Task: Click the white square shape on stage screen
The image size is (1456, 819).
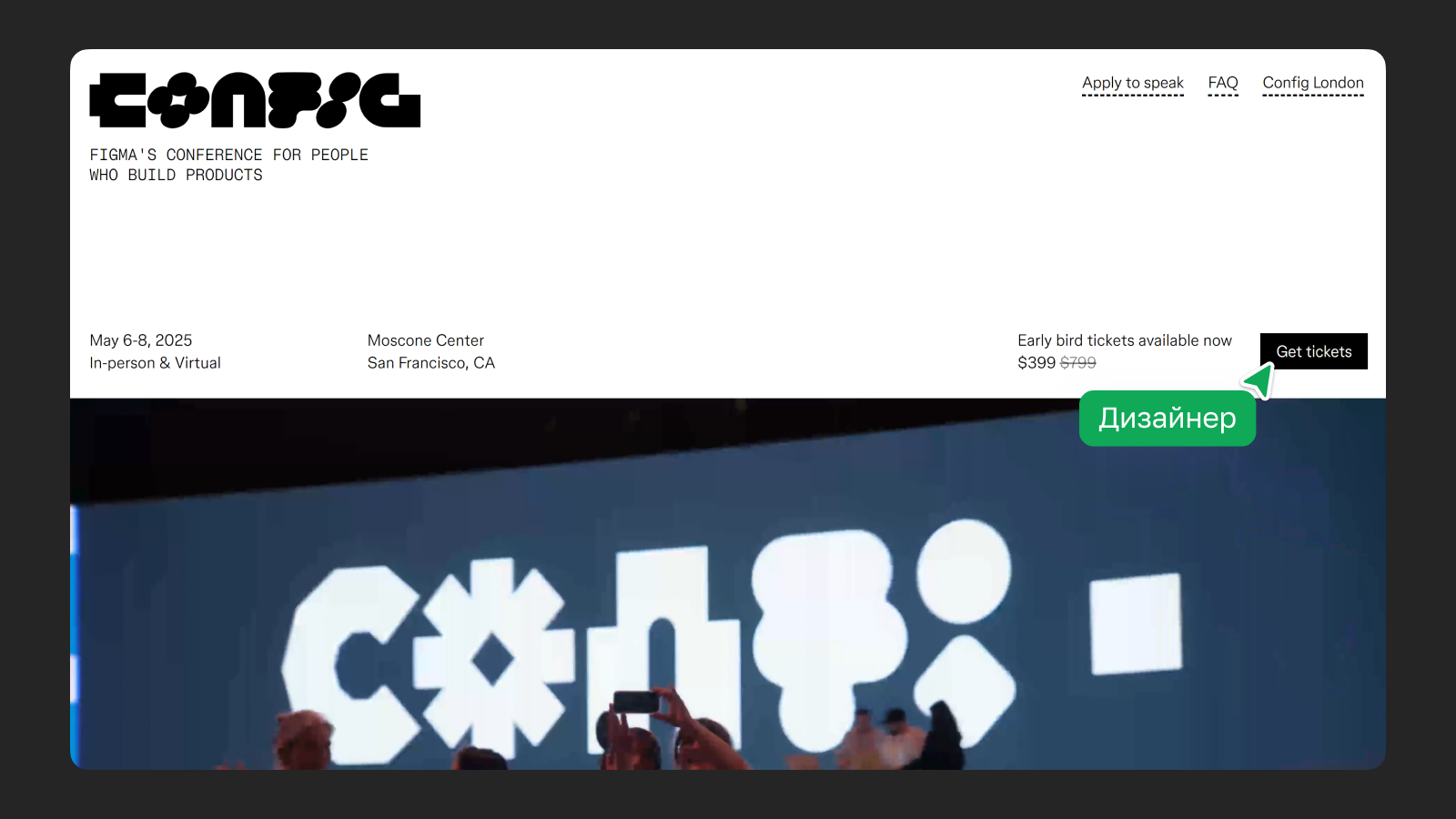Action: click(1136, 624)
